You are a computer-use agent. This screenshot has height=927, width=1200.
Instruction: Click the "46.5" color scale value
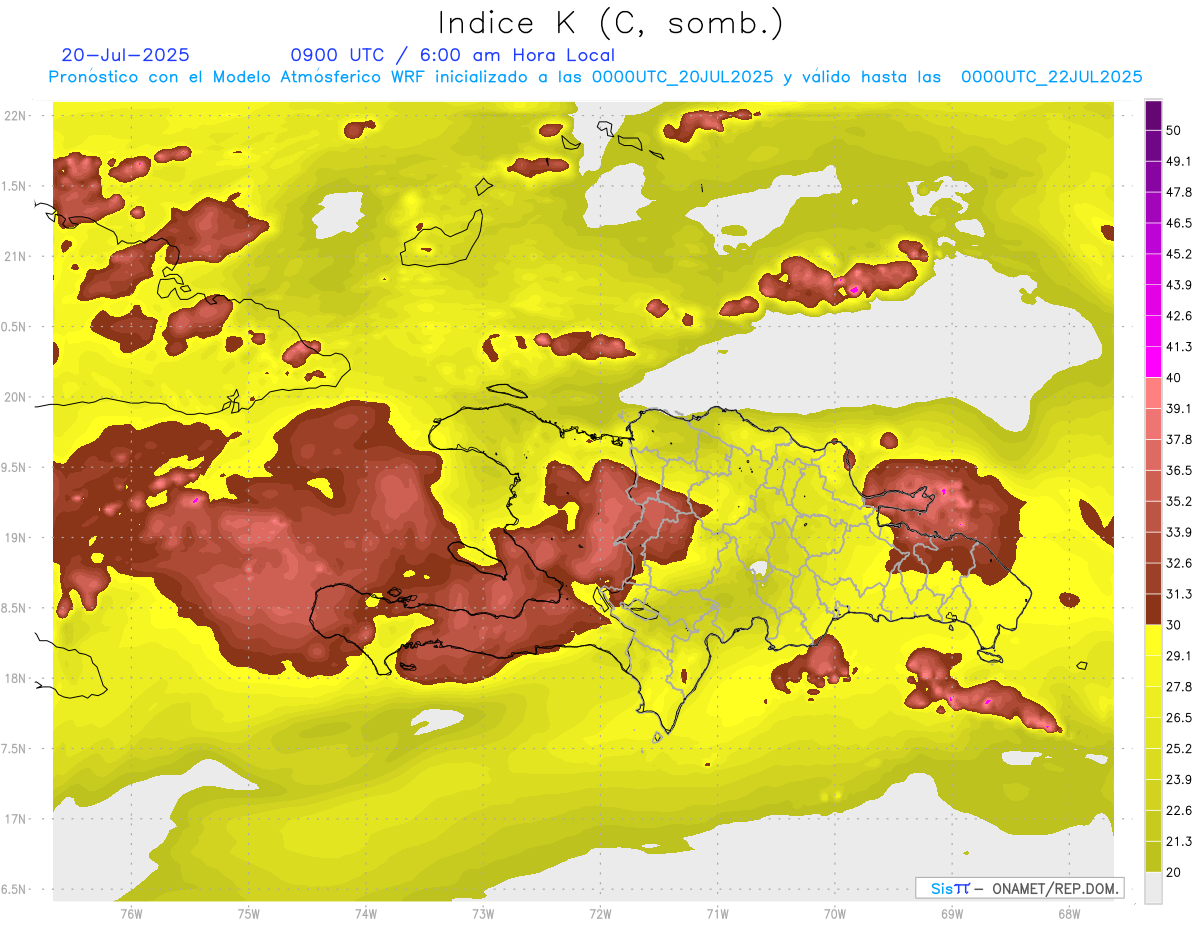point(1179,223)
